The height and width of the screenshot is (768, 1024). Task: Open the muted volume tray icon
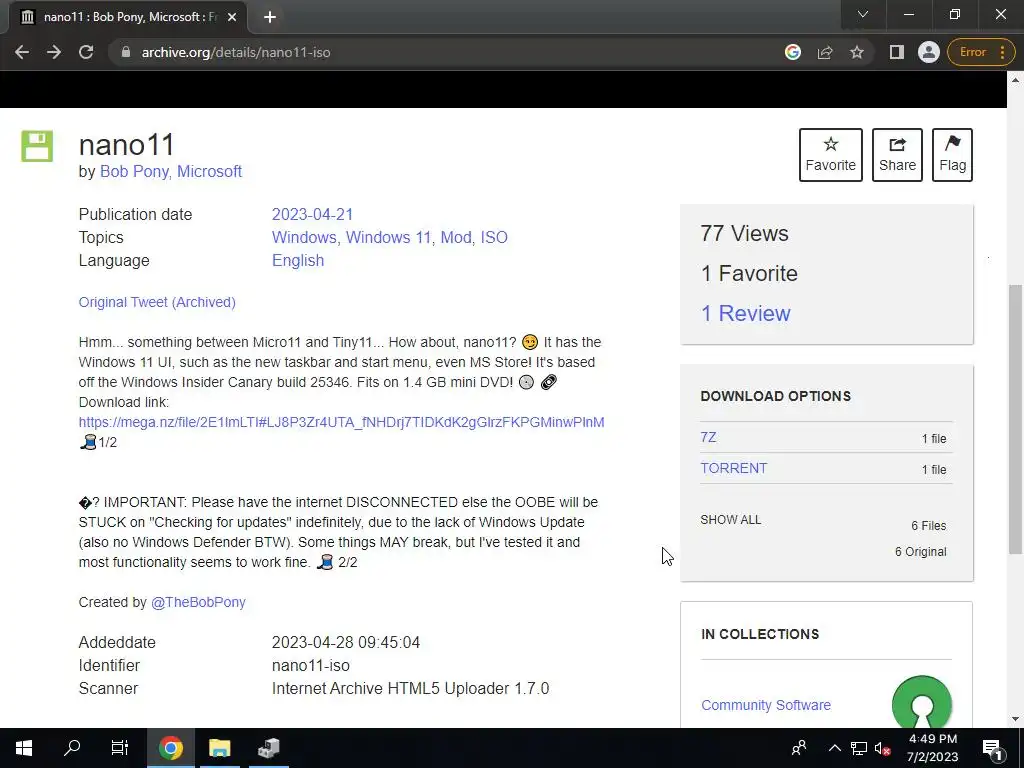882,748
